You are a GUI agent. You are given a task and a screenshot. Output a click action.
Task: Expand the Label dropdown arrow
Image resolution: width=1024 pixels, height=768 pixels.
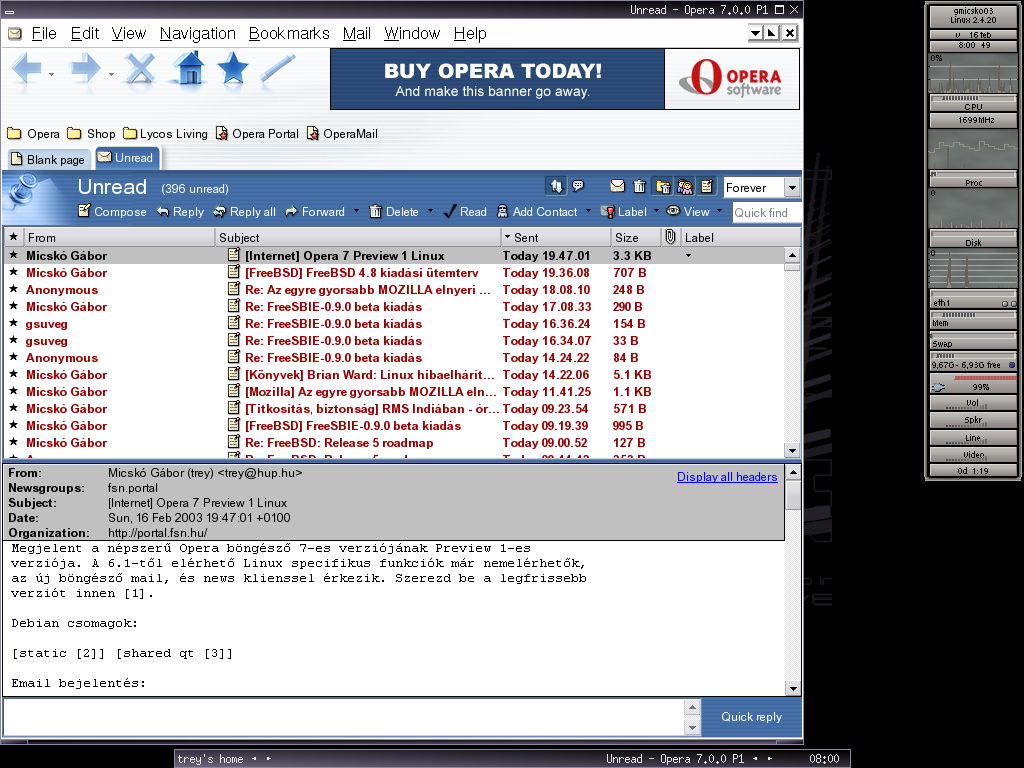656,211
